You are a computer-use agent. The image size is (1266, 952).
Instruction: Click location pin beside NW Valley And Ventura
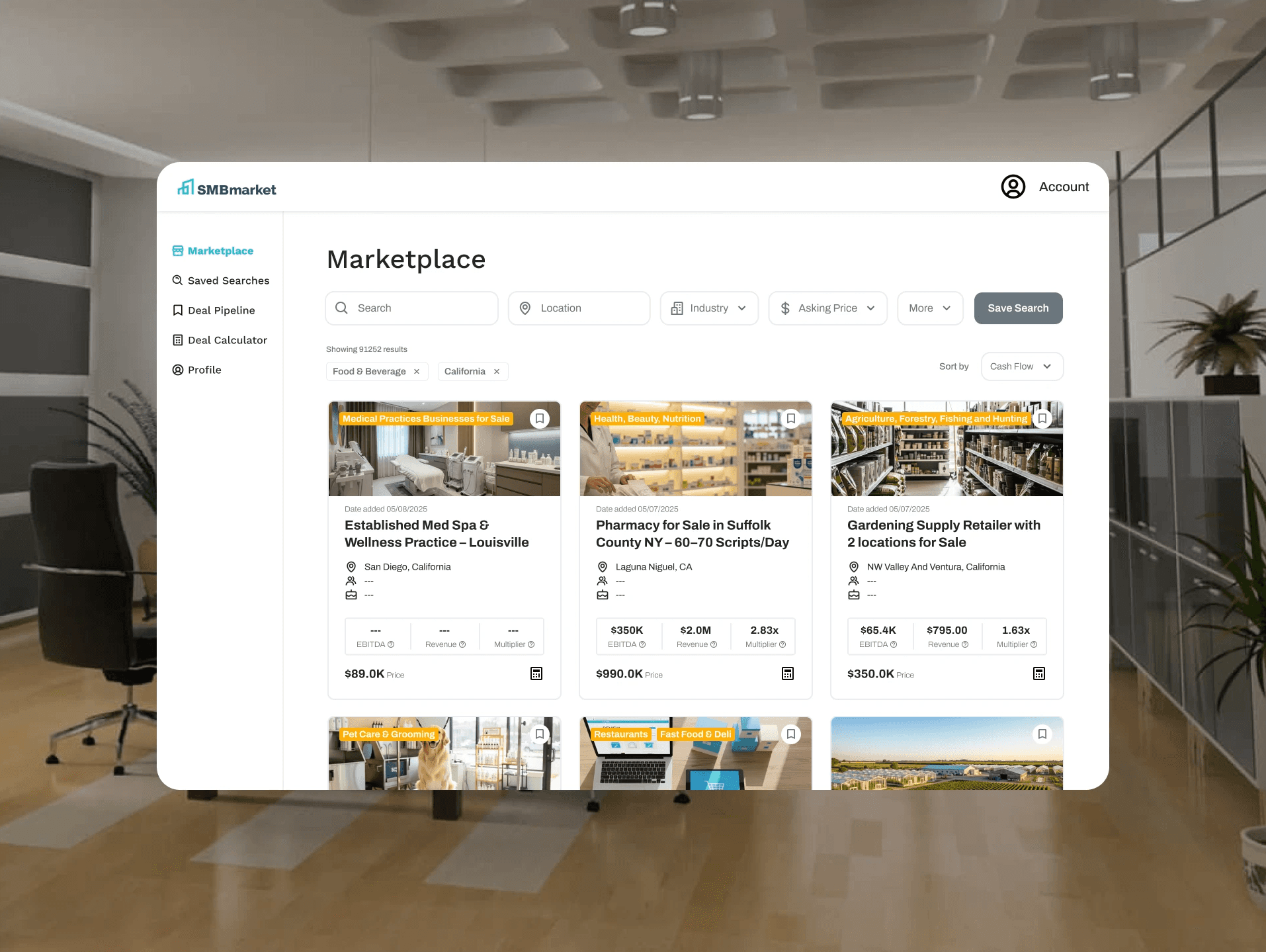pos(854,567)
